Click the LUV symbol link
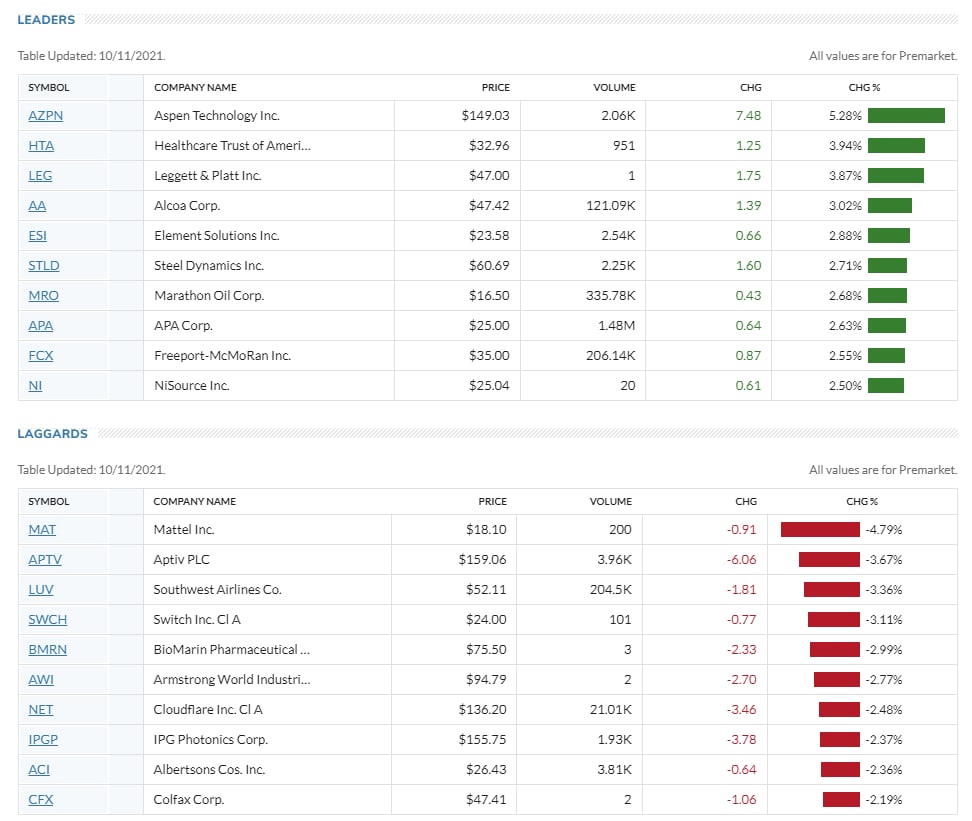Viewport: 972px width, 821px height. [40, 589]
